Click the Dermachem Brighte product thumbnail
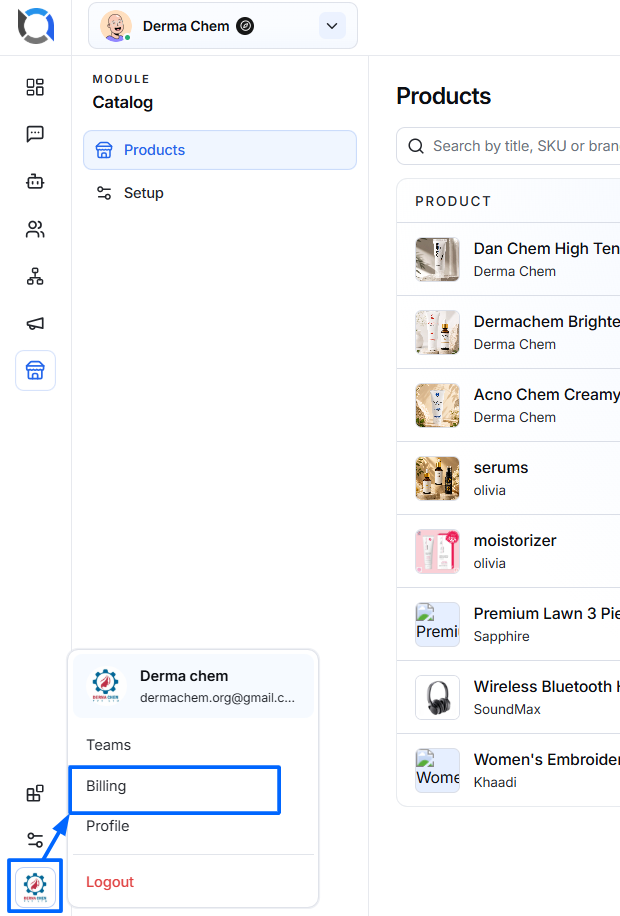 (437, 332)
